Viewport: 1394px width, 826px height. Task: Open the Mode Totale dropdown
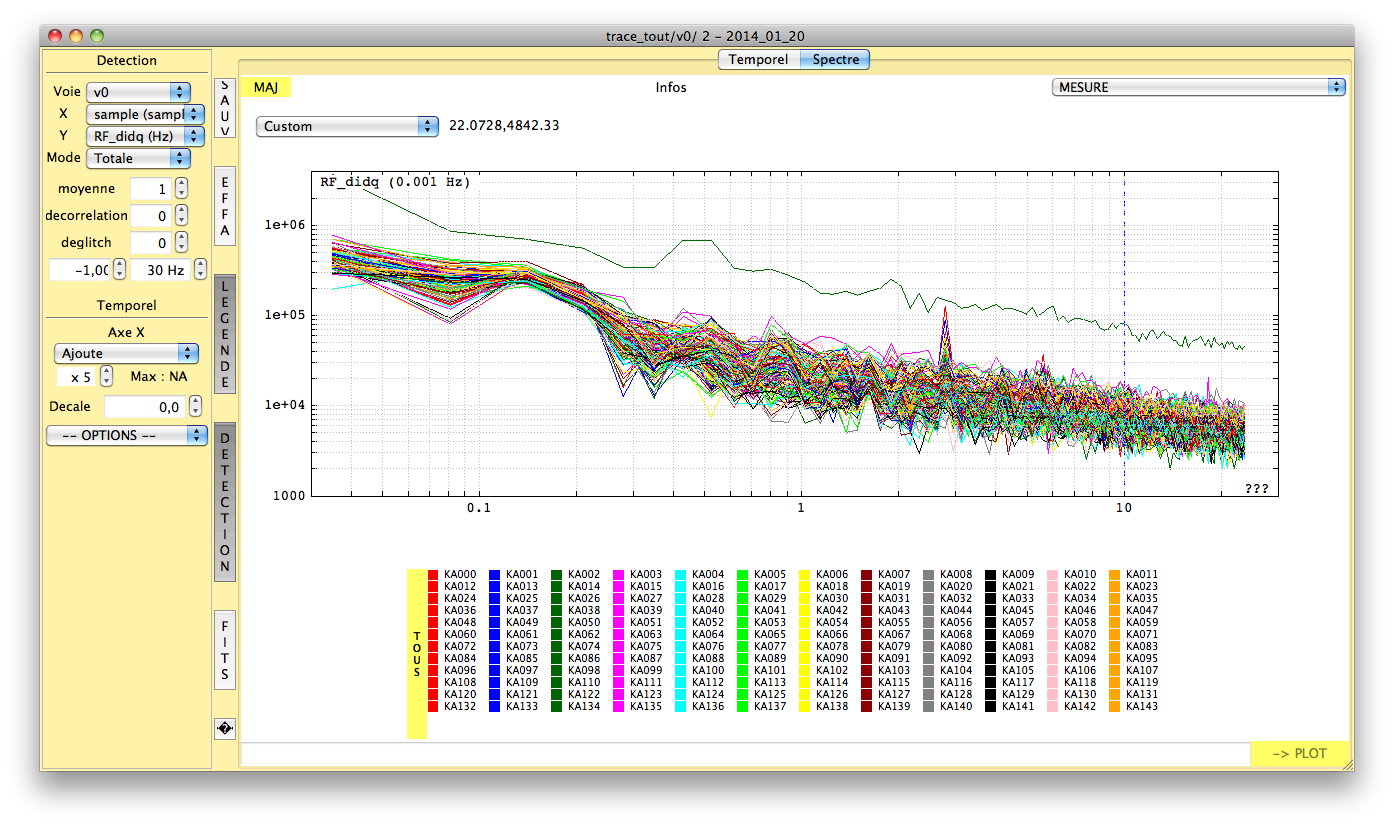click(x=138, y=158)
